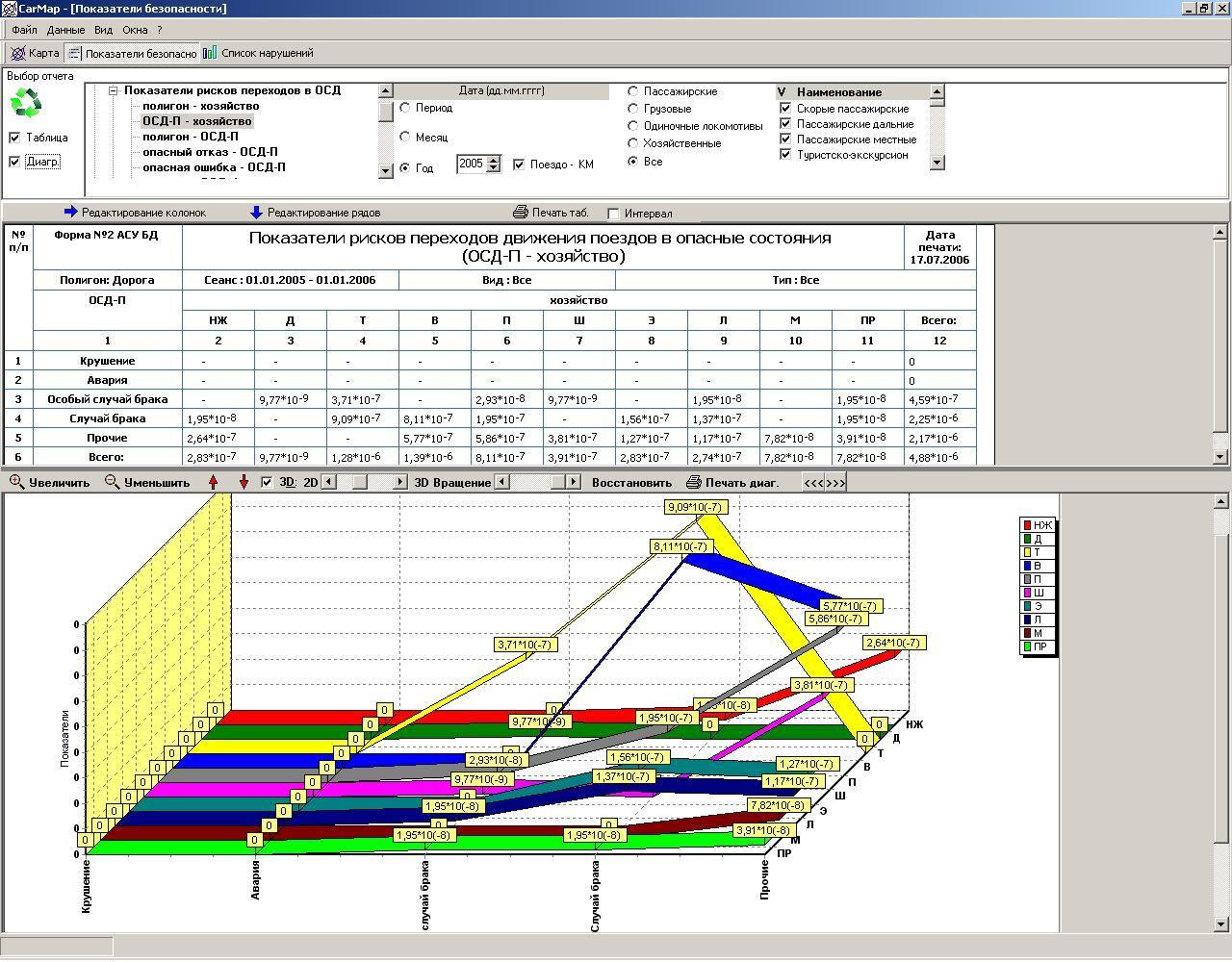
Task: Uncheck Туристско-экскурсион checkbox
Action: click(785, 155)
